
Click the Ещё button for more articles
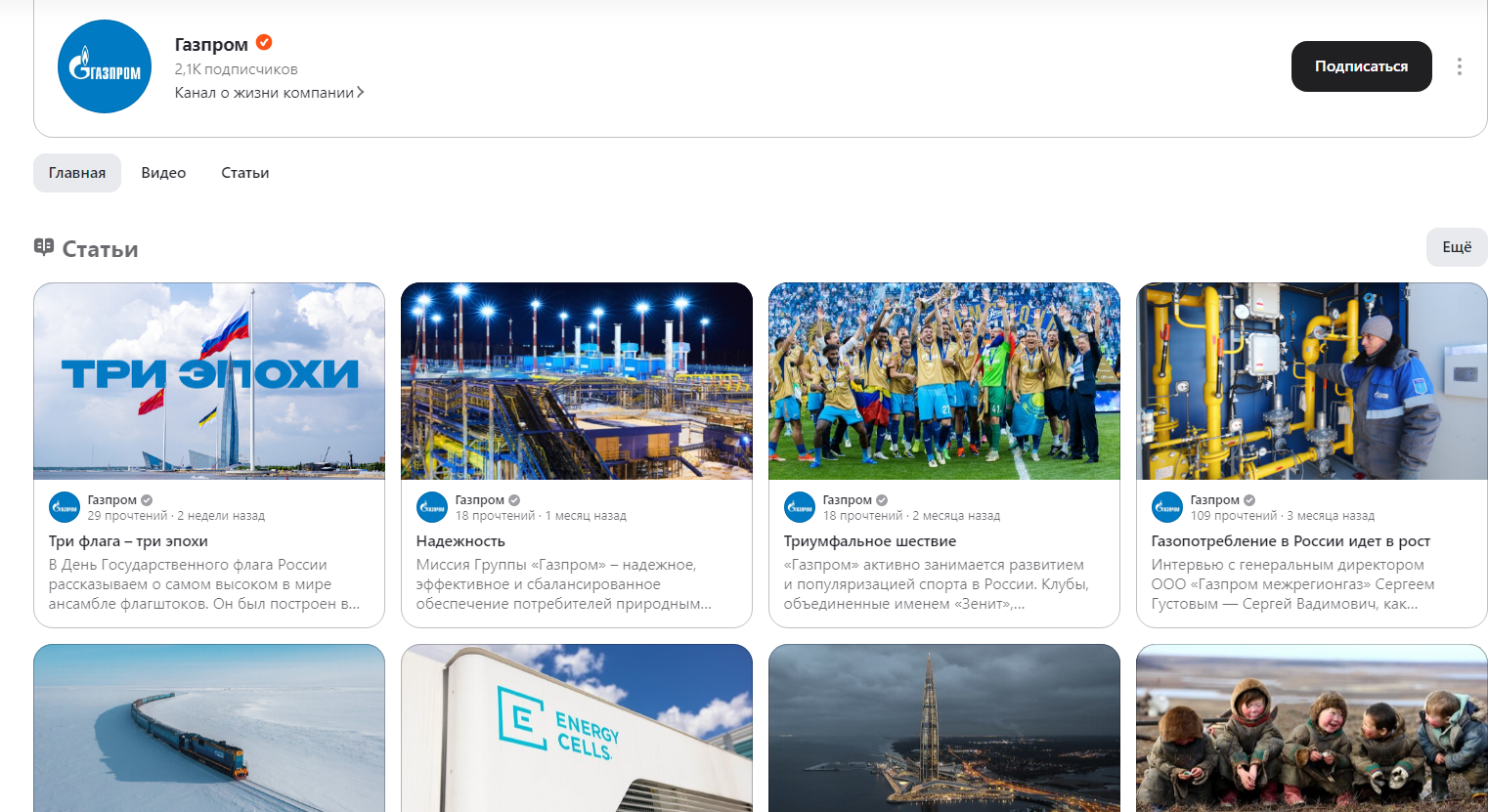point(1457,247)
